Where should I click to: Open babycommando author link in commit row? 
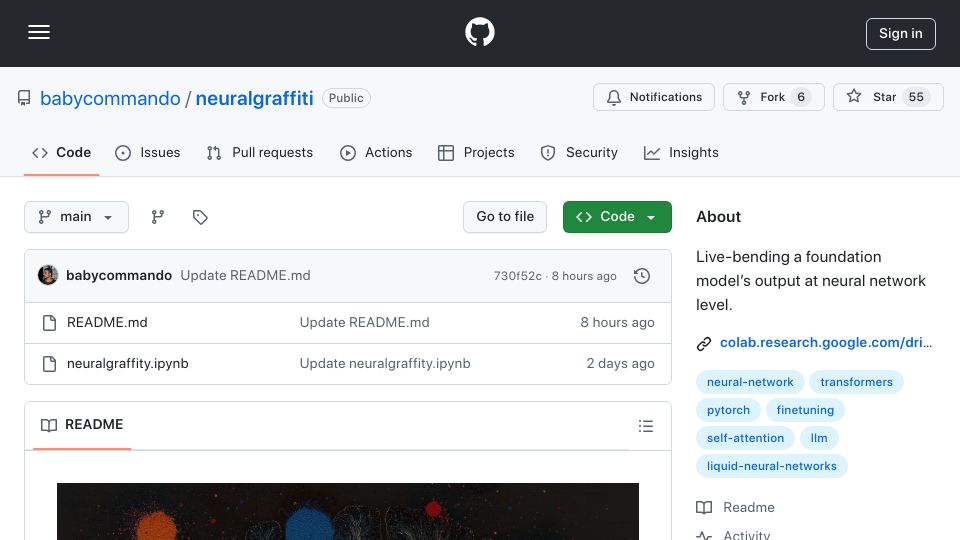tap(119, 276)
